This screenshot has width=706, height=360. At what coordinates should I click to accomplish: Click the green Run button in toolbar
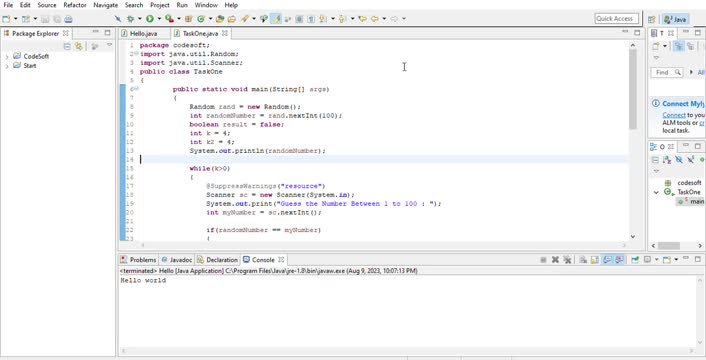149,19
